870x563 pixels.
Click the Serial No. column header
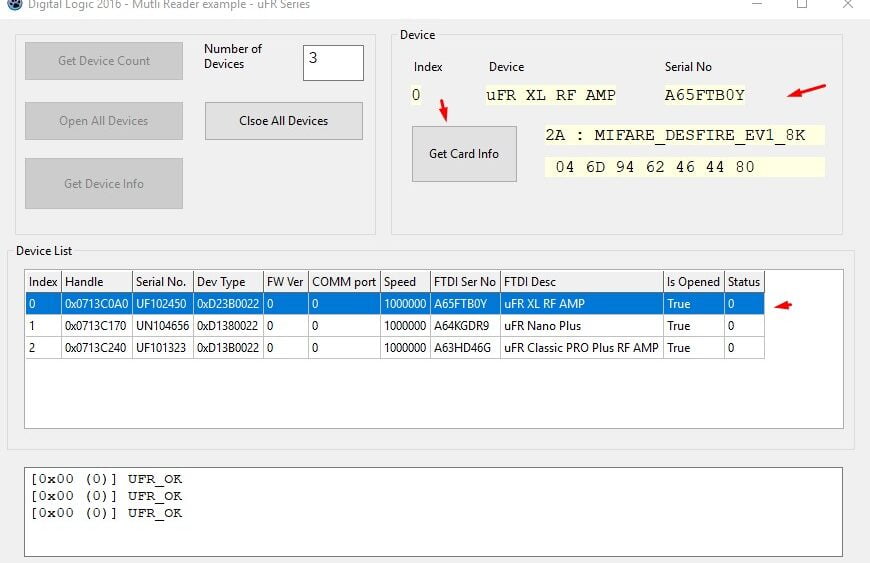pyautogui.click(x=161, y=282)
